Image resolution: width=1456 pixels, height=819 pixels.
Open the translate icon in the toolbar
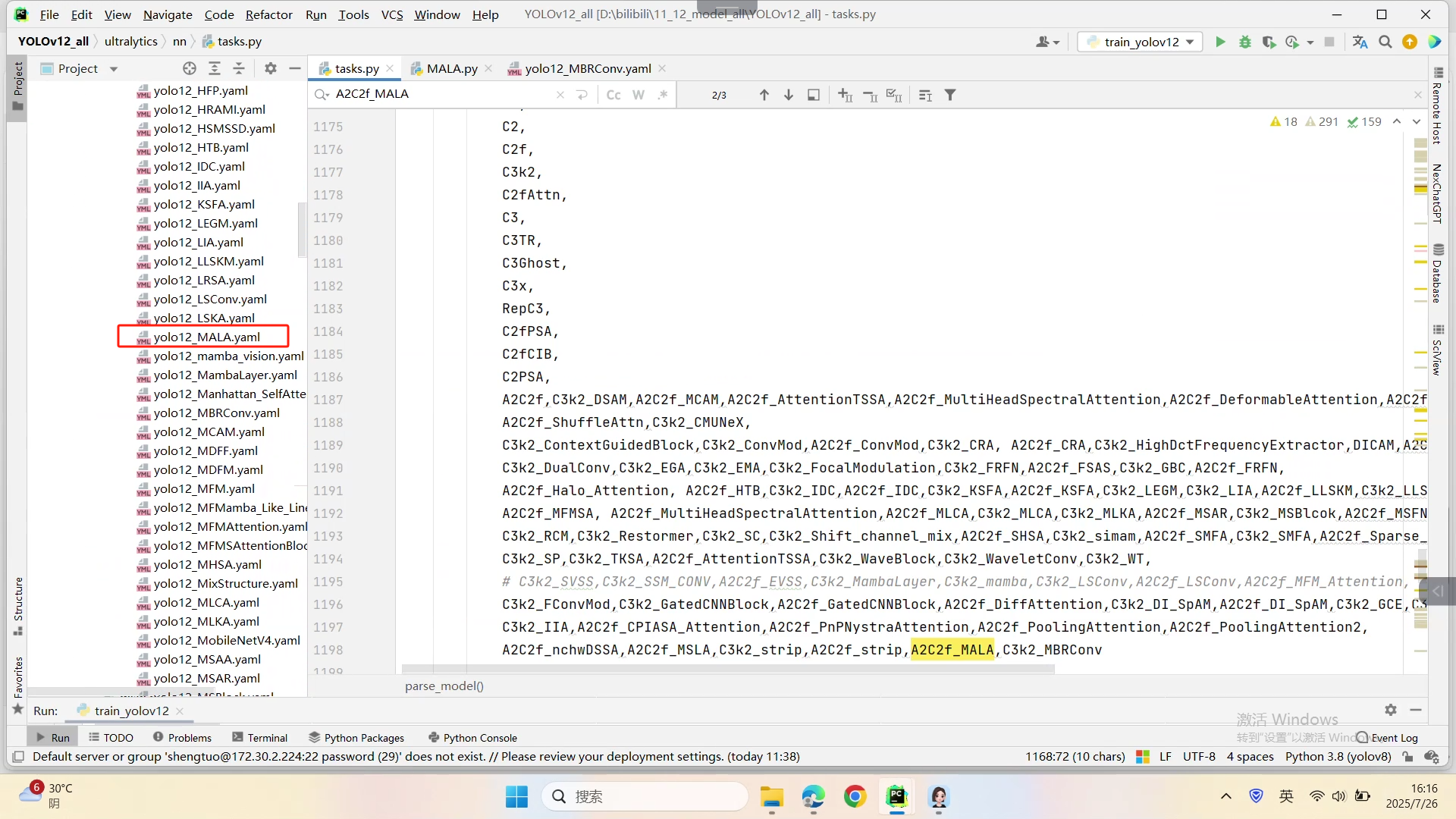[1360, 42]
